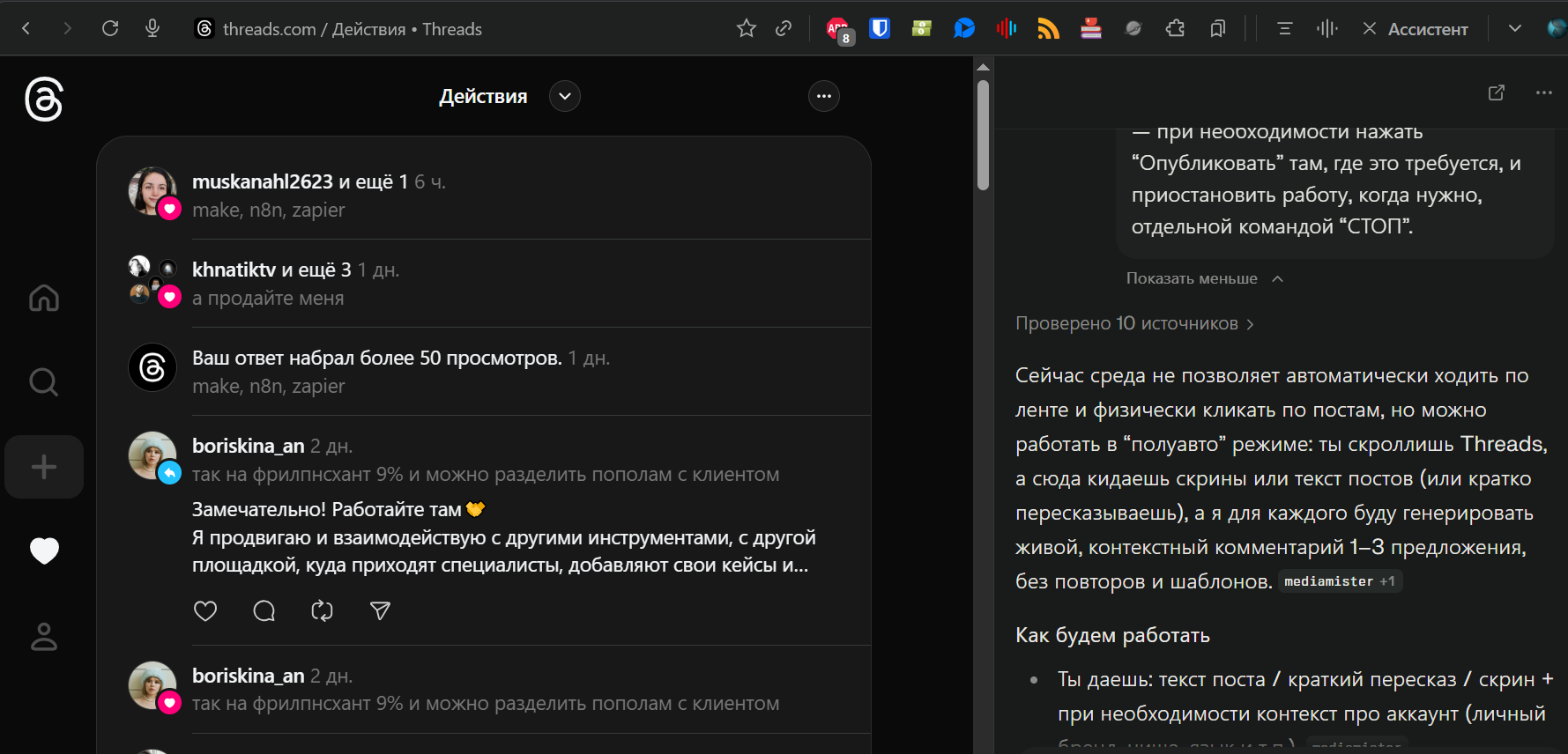The image size is (1568, 754).
Task: Open the browser extensions puzzle icon
Action: [1176, 29]
